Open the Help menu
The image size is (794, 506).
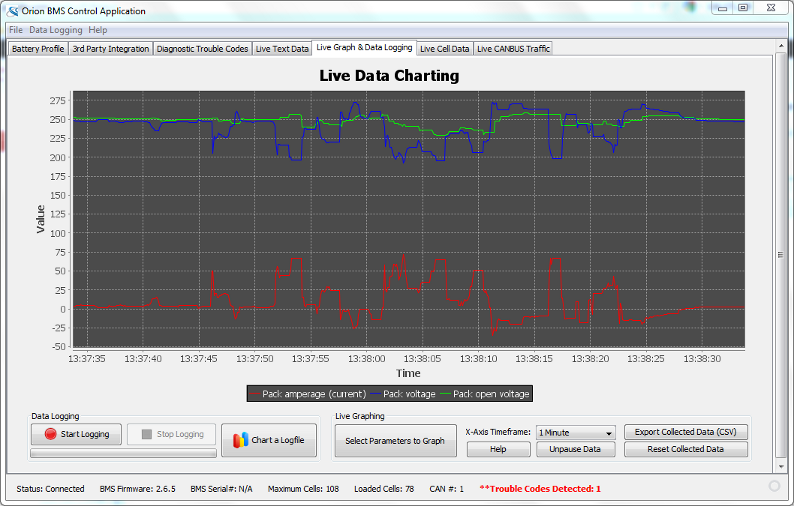coord(98,30)
